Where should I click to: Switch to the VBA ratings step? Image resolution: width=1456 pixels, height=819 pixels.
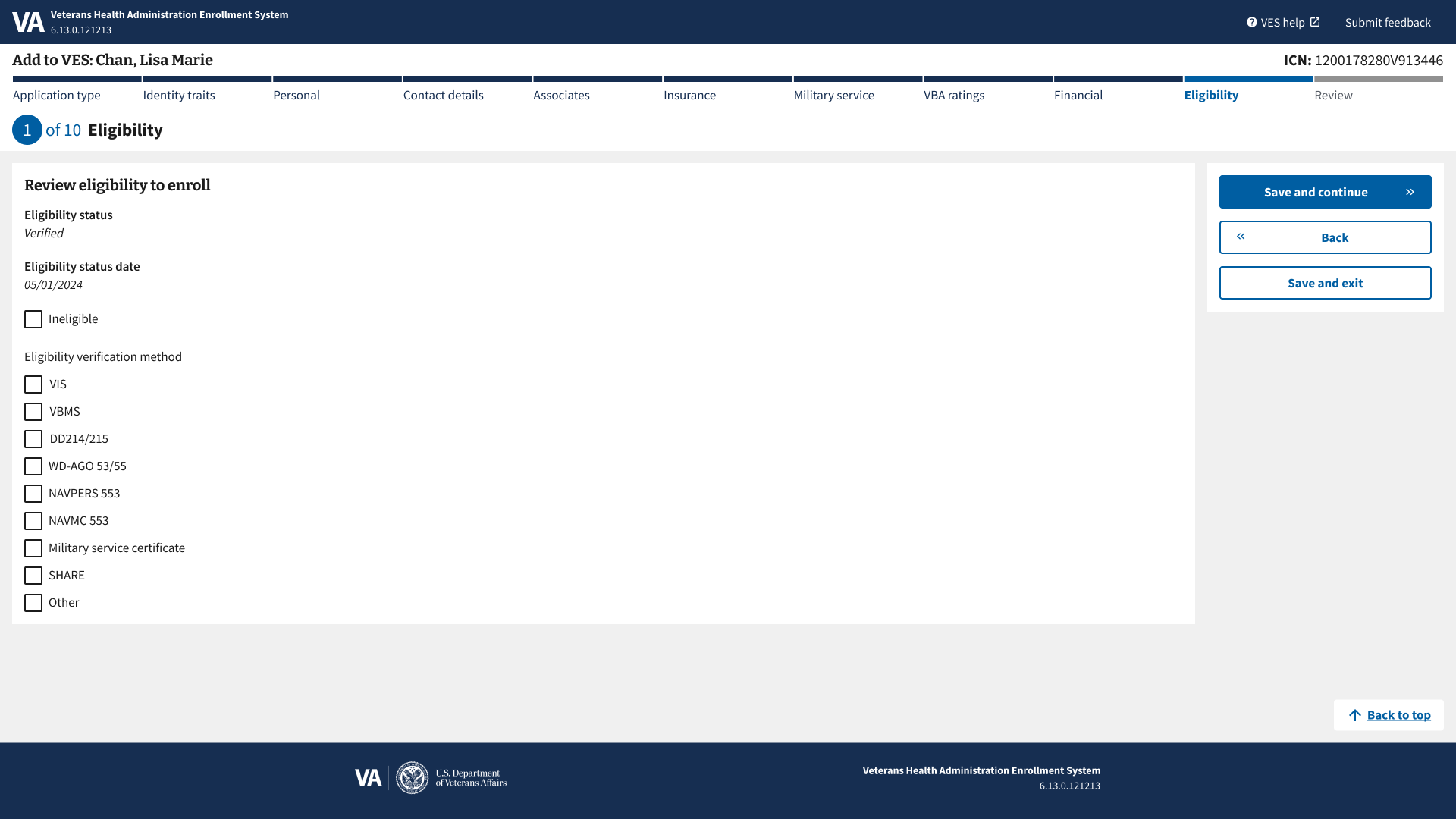pyautogui.click(x=953, y=95)
